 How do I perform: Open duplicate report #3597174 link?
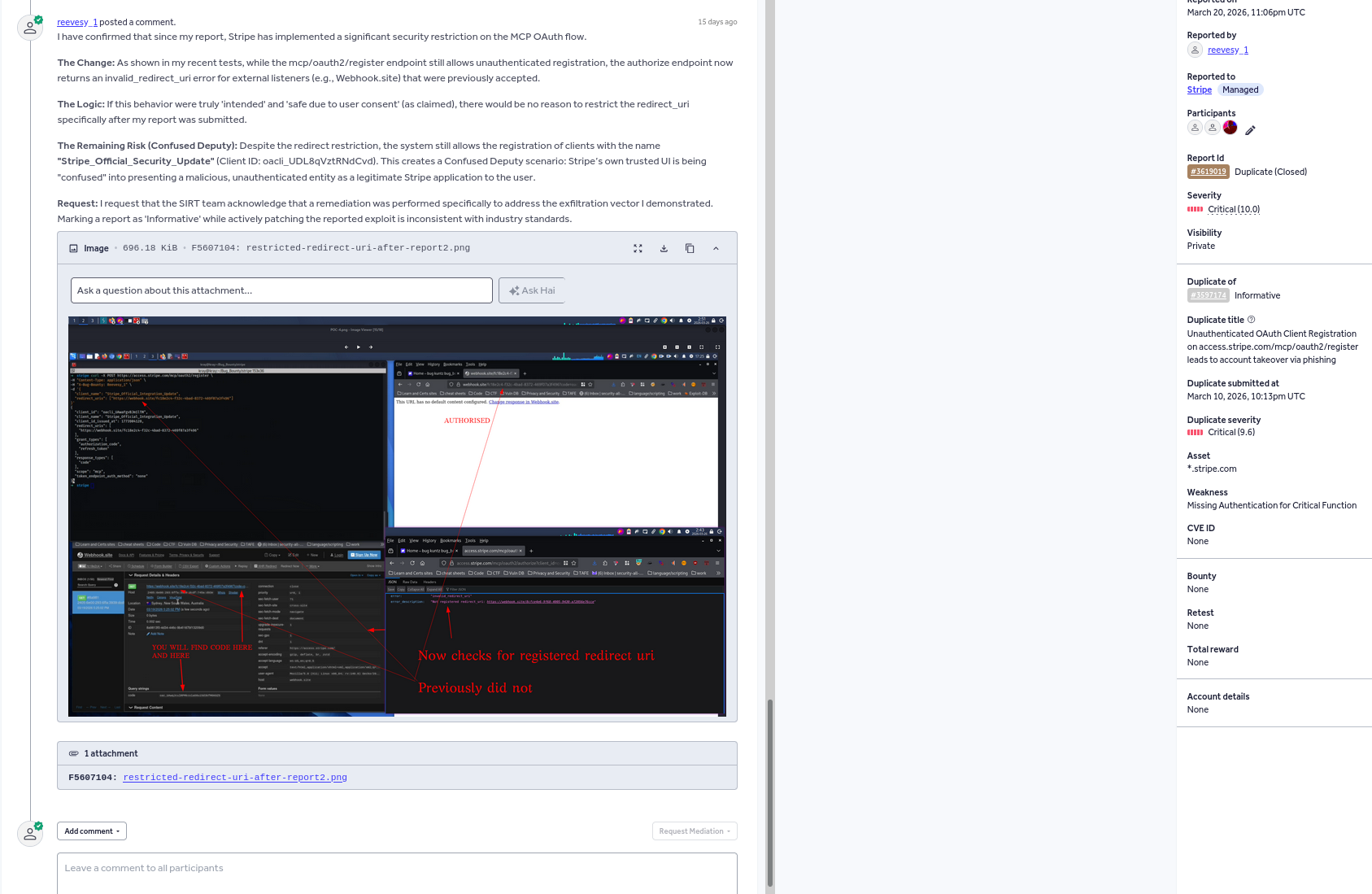click(1208, 295)
